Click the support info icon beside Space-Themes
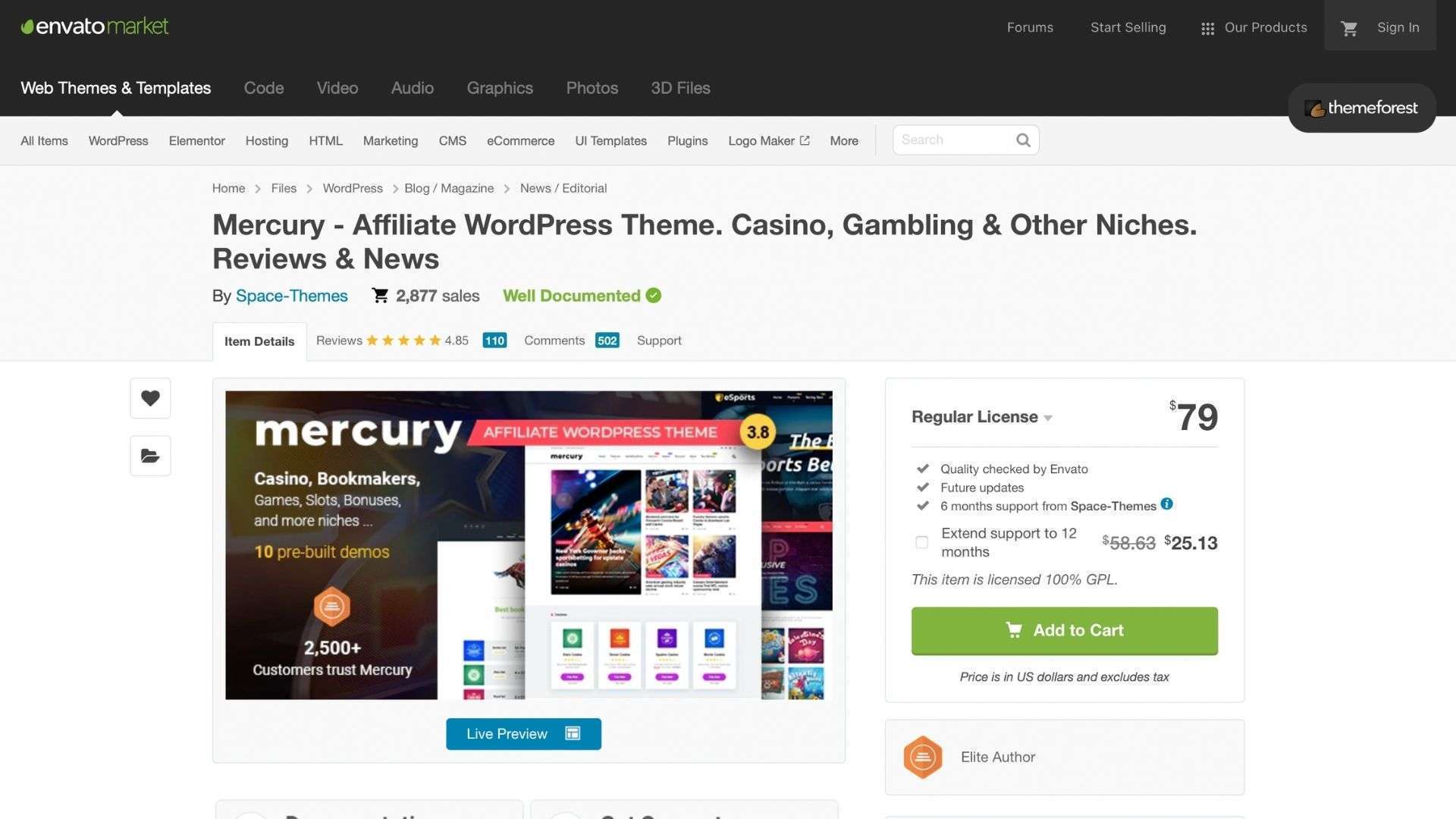1456x819 pixels. (1167, 504)
